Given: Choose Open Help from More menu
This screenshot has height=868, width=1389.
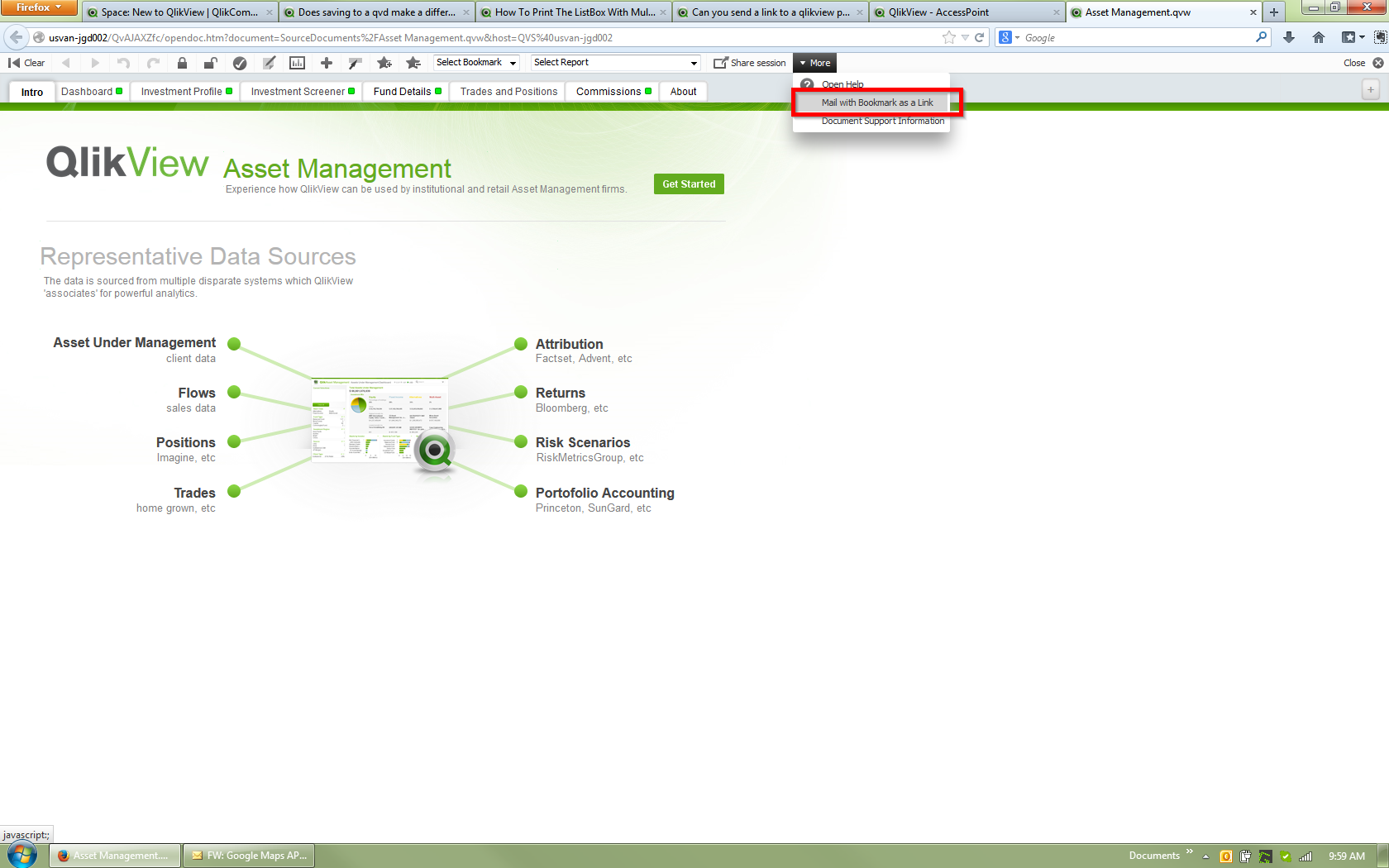Looking at the screenshot, I should click(842, 84).
